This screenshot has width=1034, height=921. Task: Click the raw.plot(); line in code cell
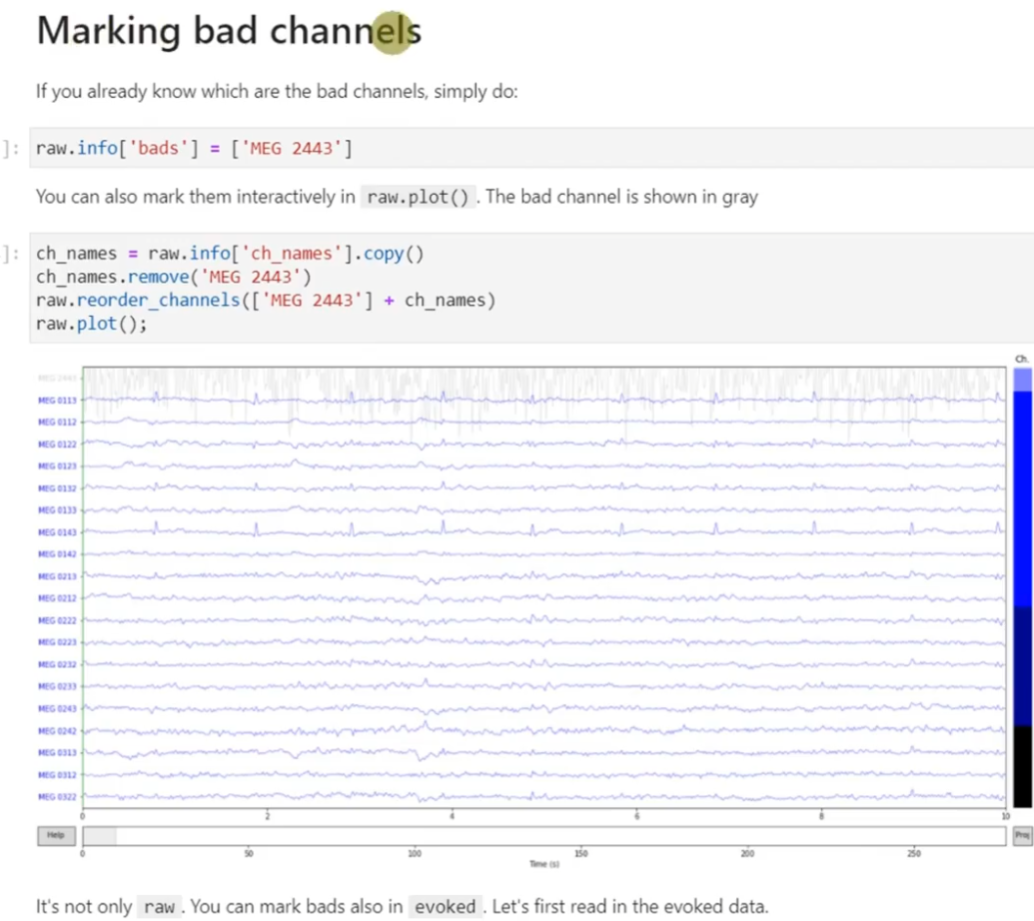point(91,324)
